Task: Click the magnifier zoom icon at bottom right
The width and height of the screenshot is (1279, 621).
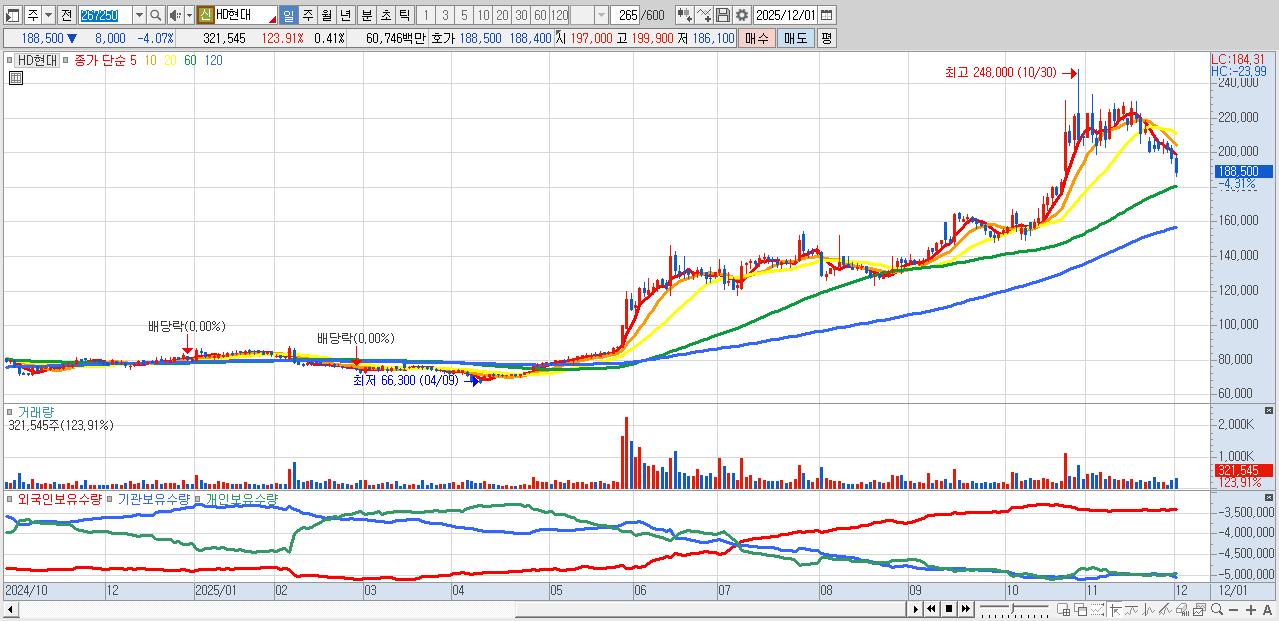Action: (x=1217, y=609)
